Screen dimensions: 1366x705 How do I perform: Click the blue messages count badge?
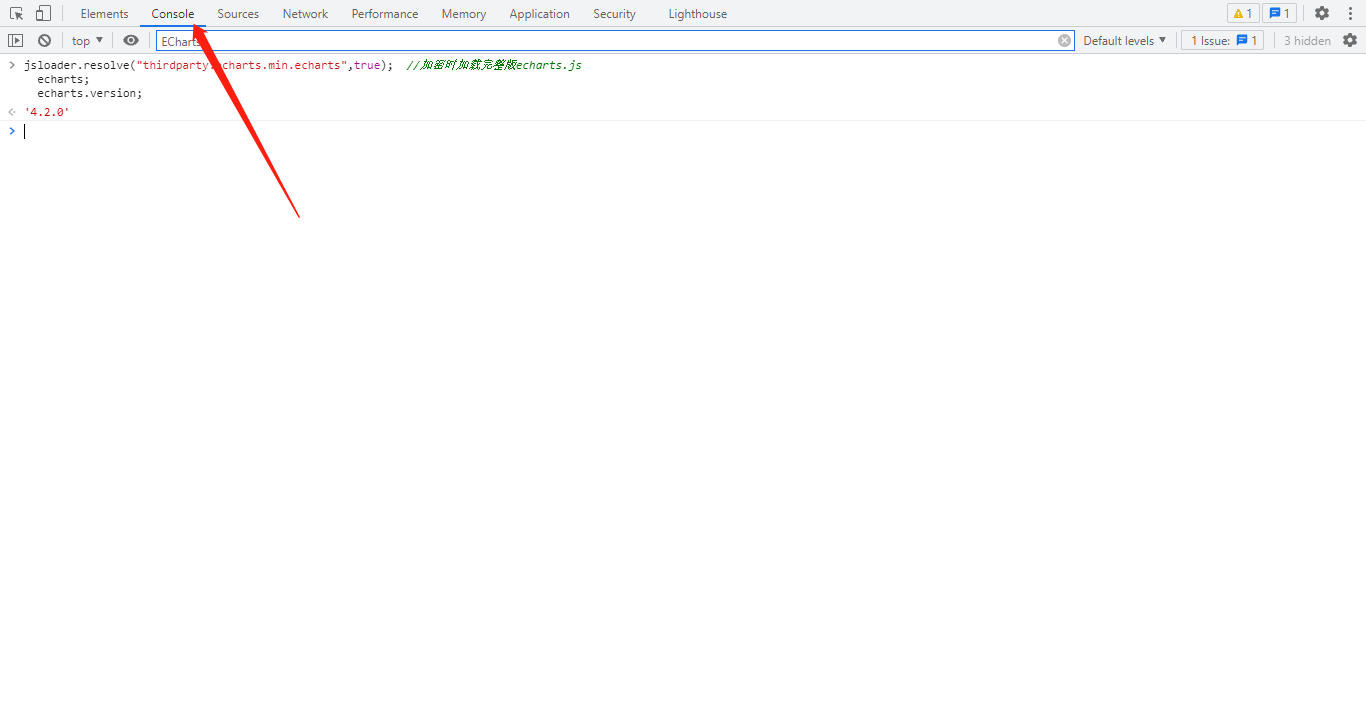1279,13
